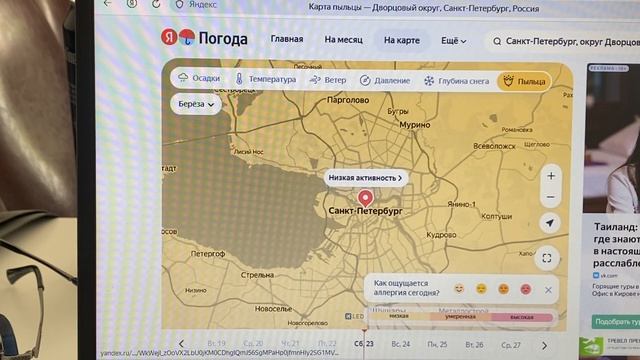This screenshot has height=360, width=640.
Task: Open the Береза allergen dropdown
Action: 196,104
